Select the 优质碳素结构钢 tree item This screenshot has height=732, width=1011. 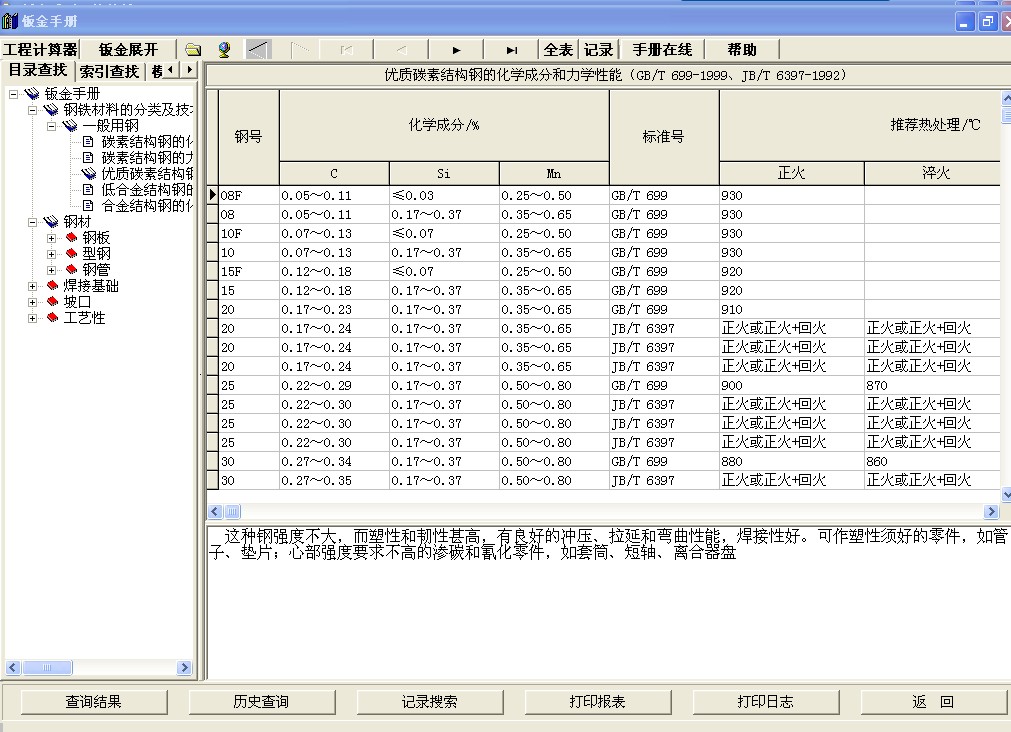(x=147, y=173)
